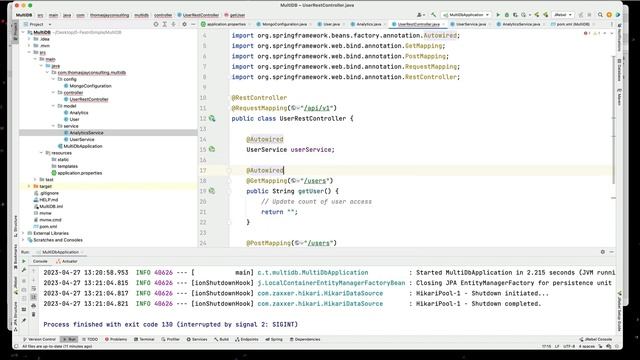Rerun application from Run panel
The image size is (640, 360).
click(x=24, y=261)
